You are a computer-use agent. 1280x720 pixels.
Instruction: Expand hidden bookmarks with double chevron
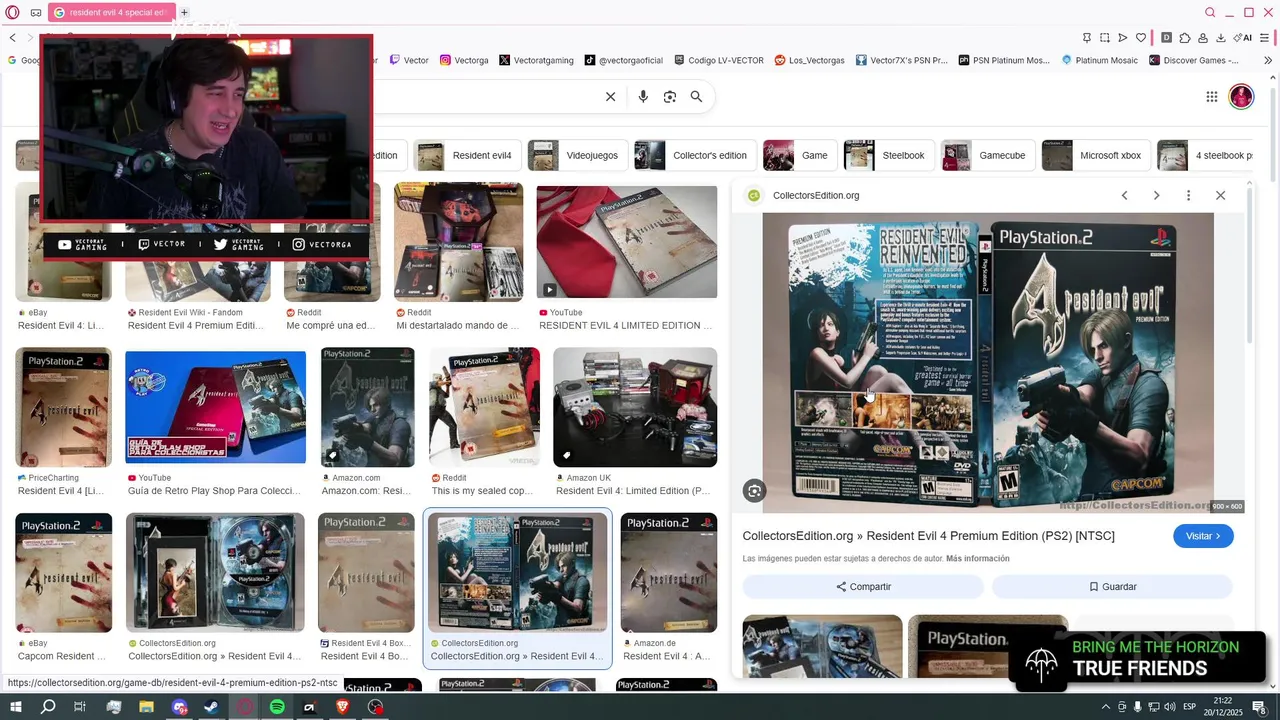(1268, 60)
